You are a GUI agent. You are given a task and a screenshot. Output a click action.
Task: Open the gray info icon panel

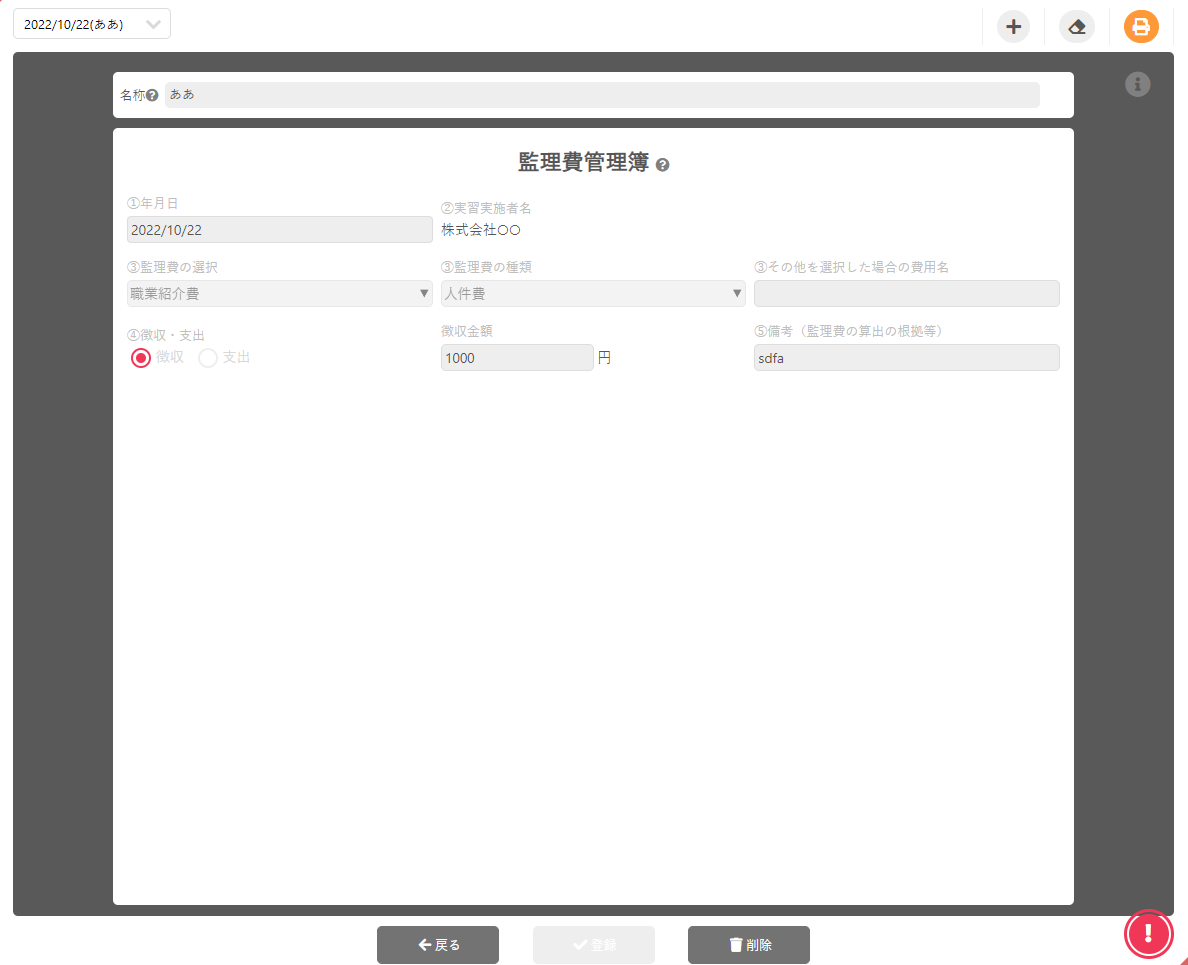(x=1138, y=85)
